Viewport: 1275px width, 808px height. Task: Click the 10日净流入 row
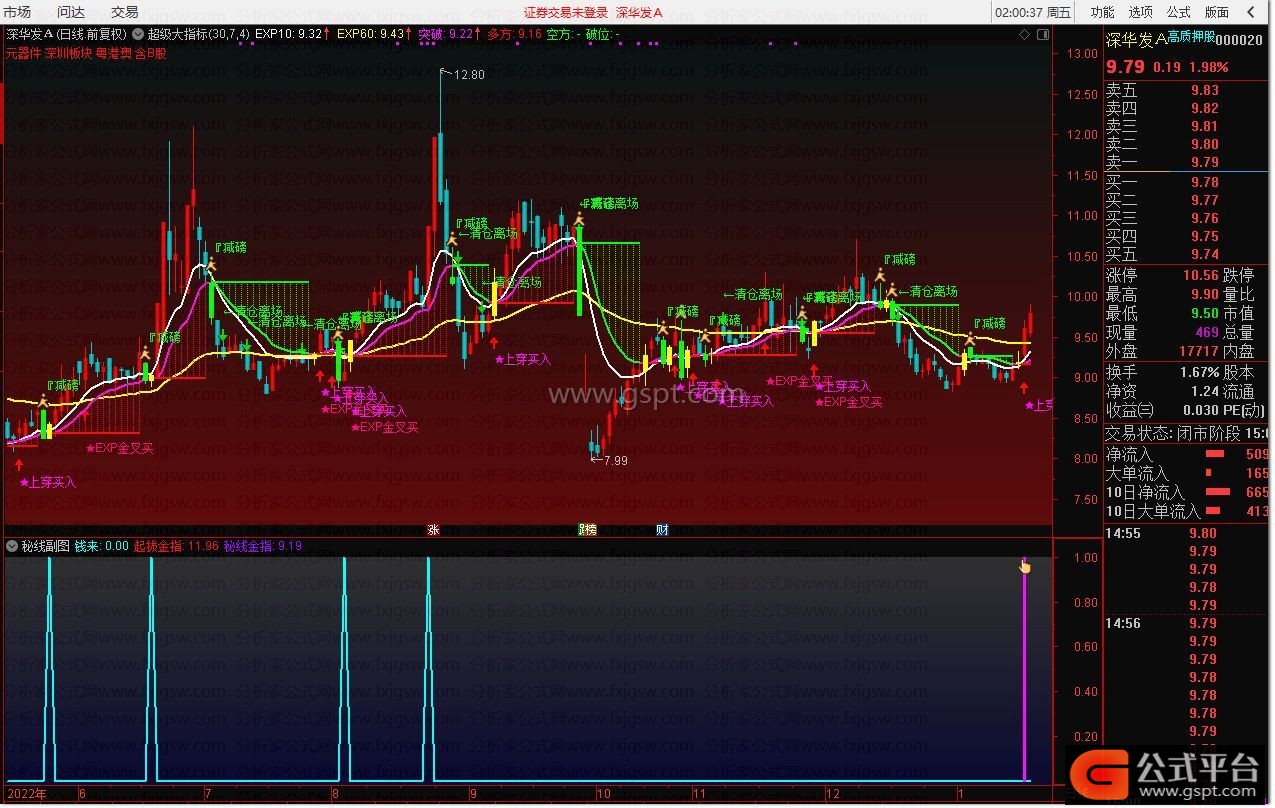coord(1187,492)
